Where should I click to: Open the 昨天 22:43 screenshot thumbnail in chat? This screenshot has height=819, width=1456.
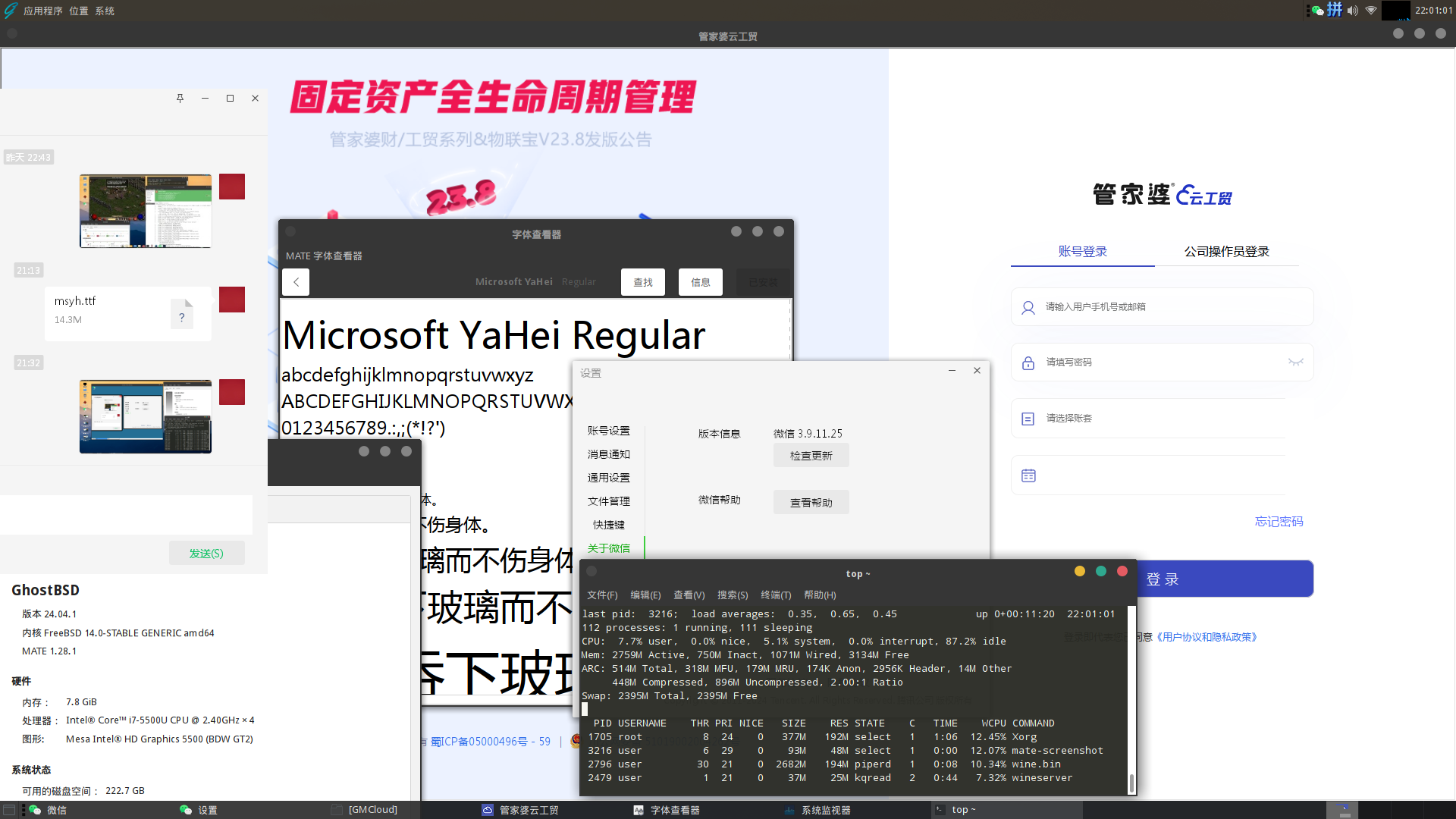[146, 211]
